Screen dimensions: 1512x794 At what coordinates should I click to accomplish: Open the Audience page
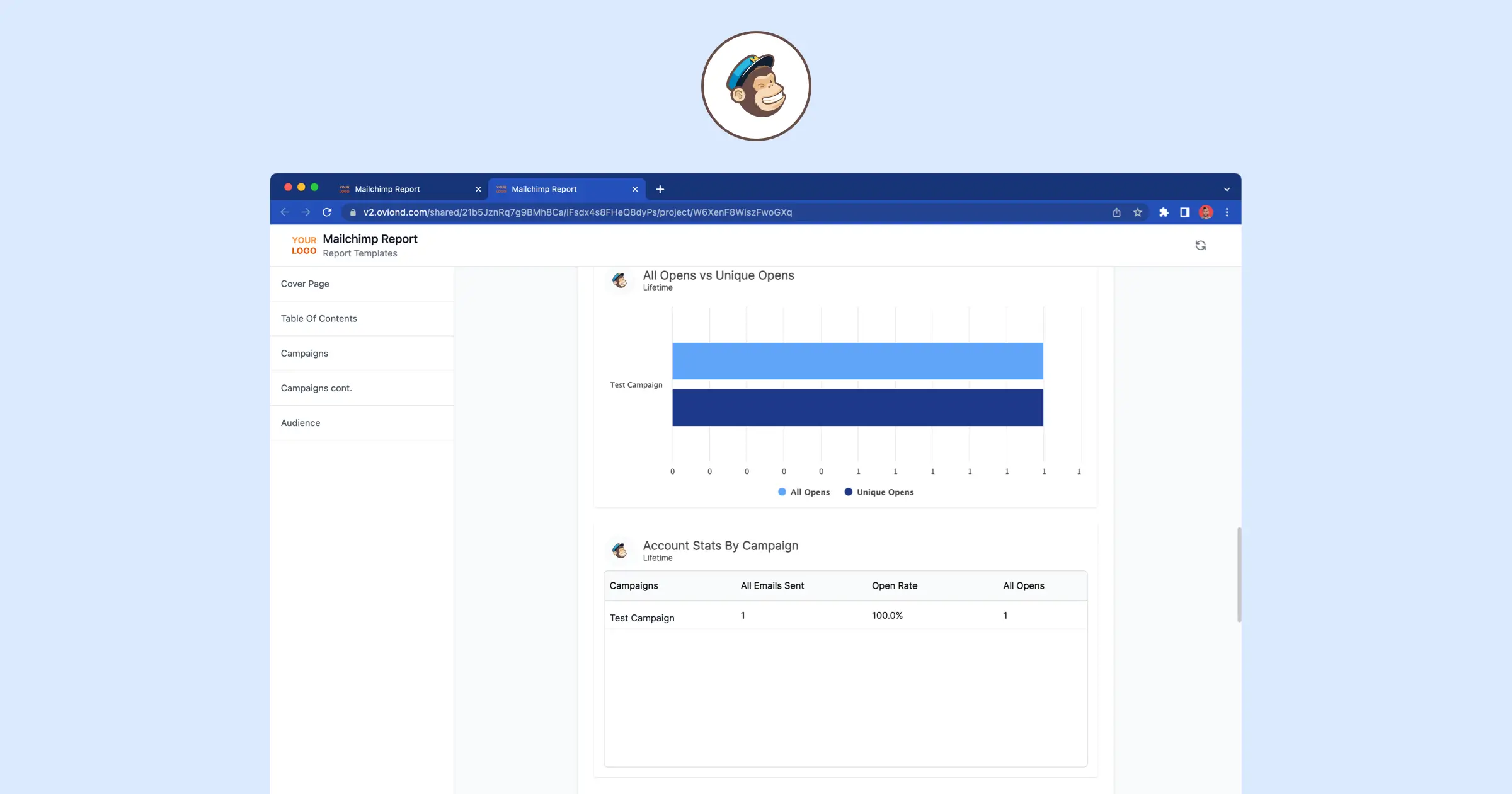coord(362,422)
